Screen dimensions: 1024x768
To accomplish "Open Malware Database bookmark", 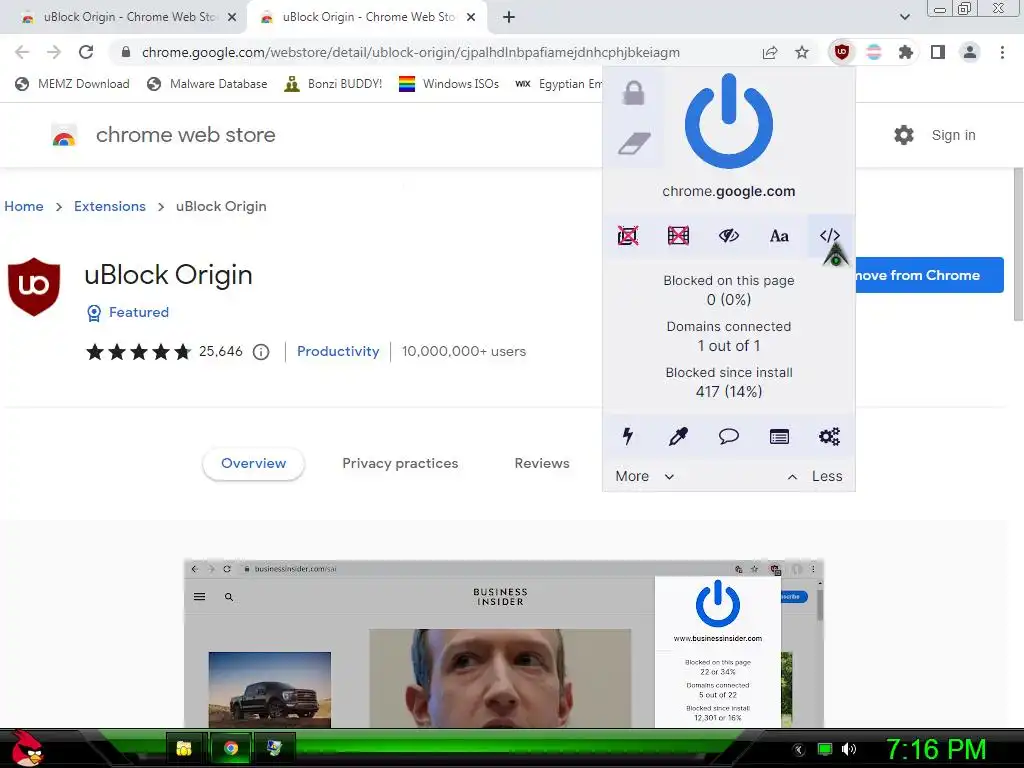I will pos(208,84).
